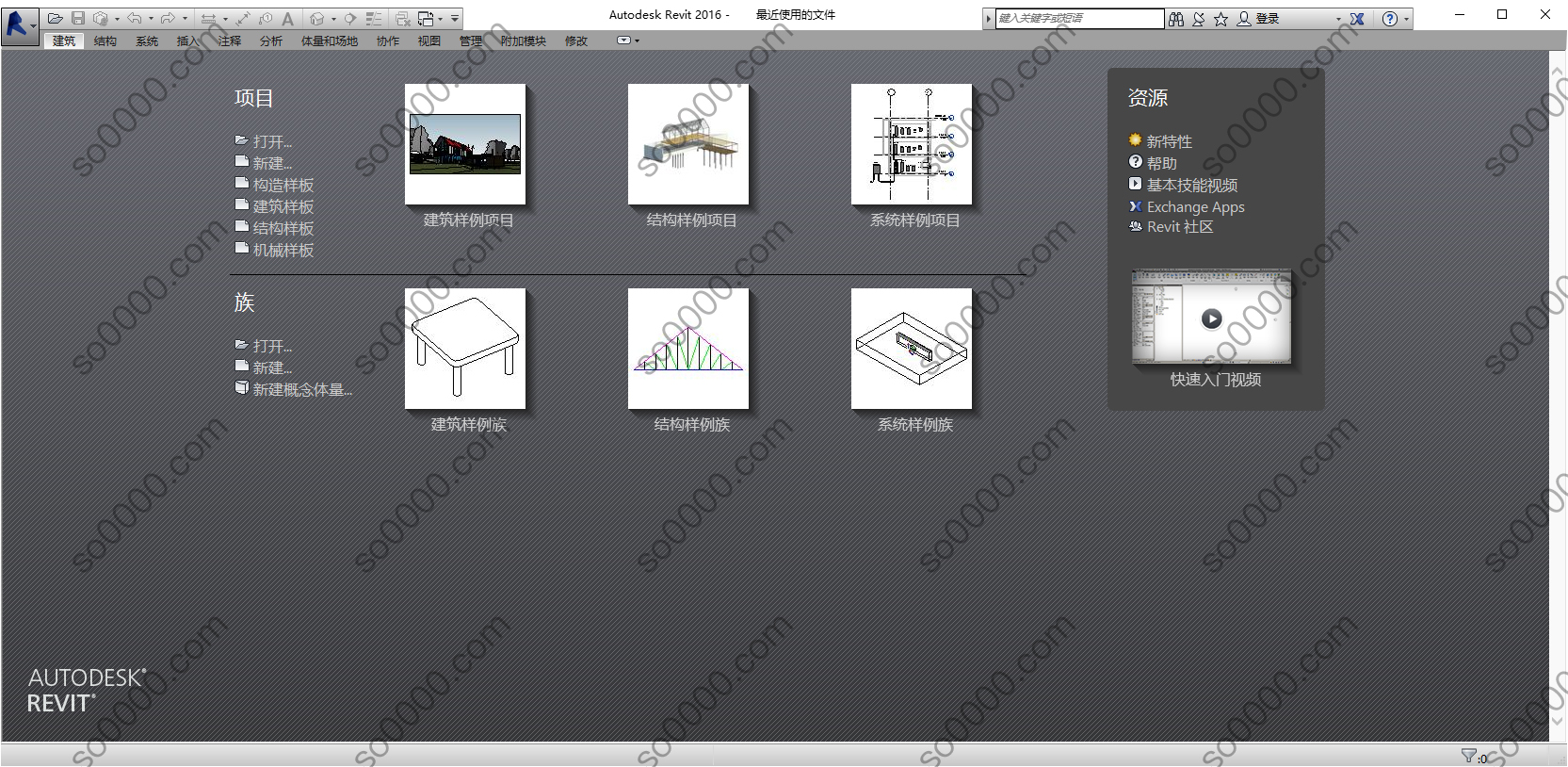The image size is (1568, 767).
Task: Click the filter icon in the status bar
Action: pos(1467,756)
